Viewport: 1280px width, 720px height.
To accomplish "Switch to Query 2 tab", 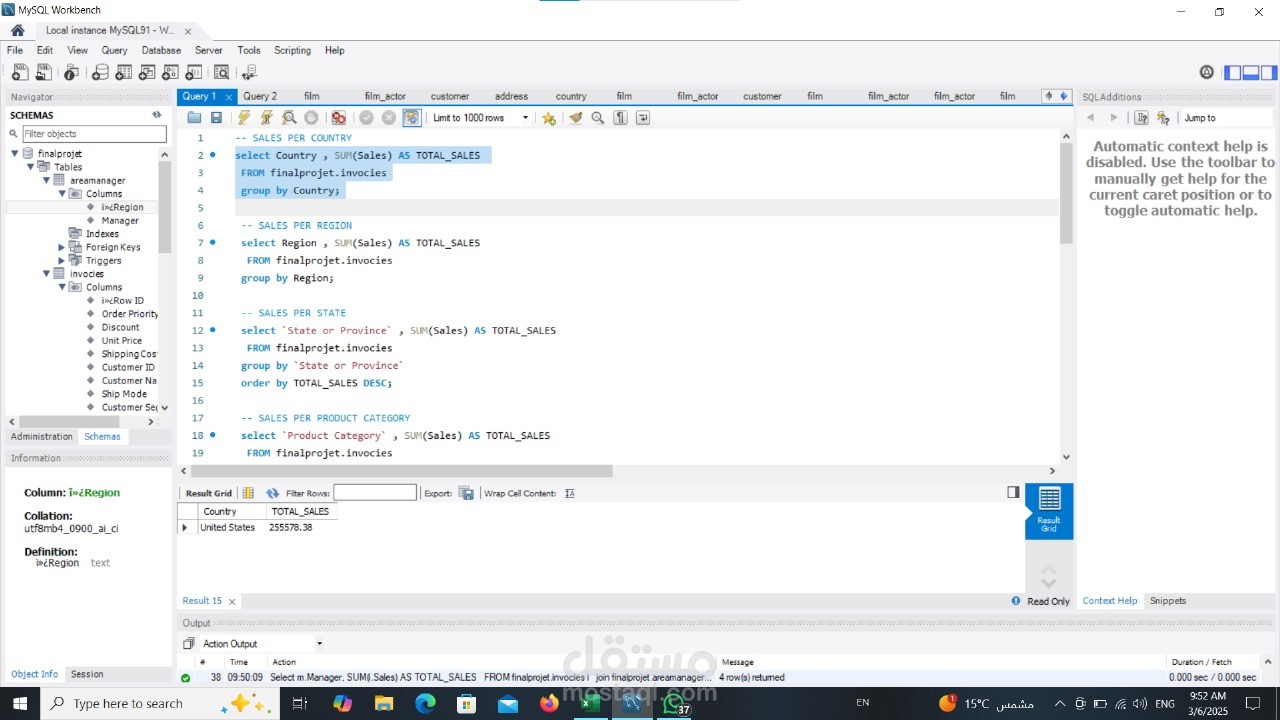I will 260,96.
